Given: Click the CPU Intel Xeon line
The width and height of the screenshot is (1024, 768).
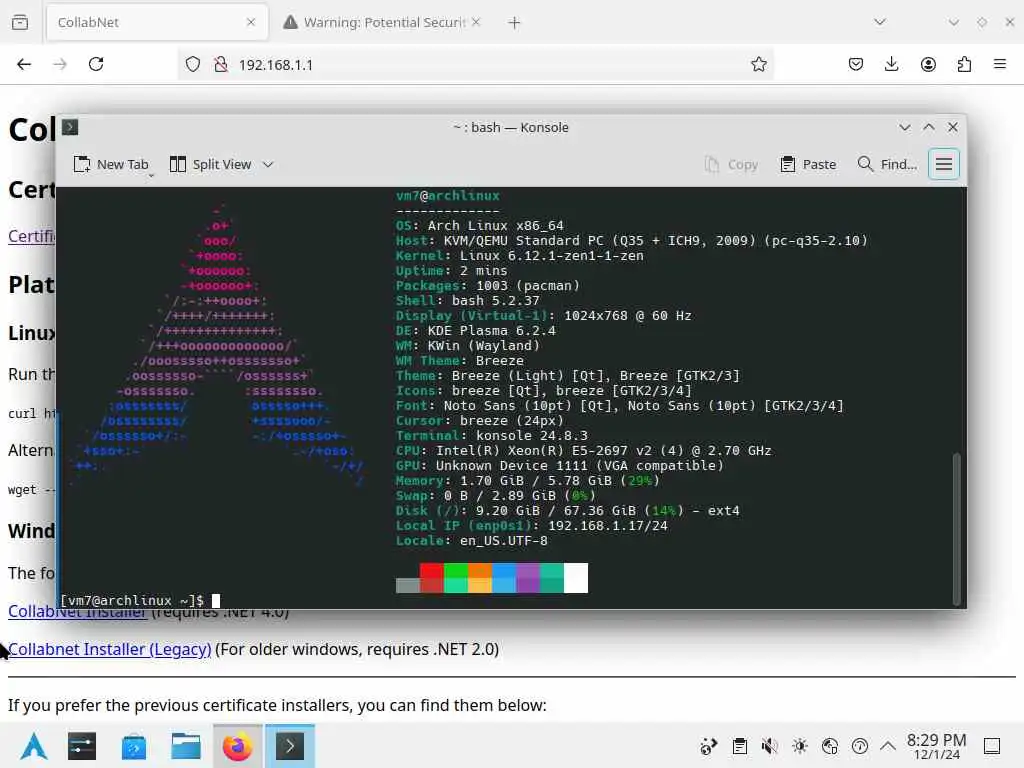Looking at the screenshot, I should point(584,451).
